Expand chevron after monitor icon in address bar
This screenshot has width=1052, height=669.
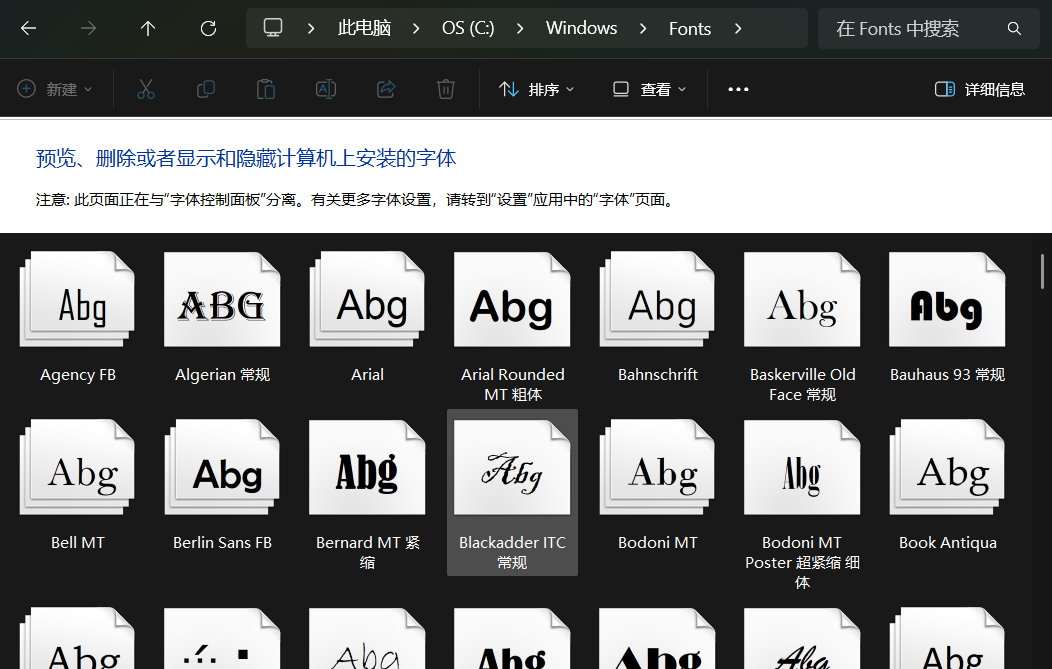pos(311,28)
